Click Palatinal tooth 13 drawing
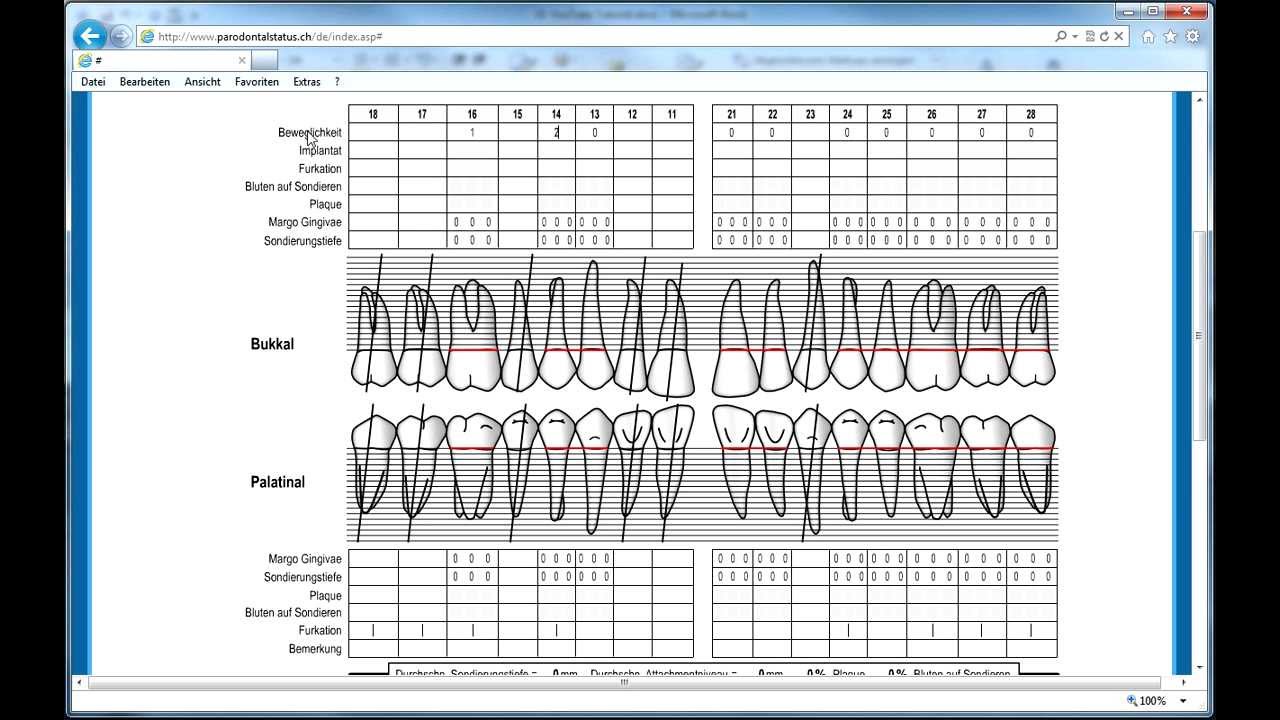Screen dimensions: 1280x720 pos(594,470)
